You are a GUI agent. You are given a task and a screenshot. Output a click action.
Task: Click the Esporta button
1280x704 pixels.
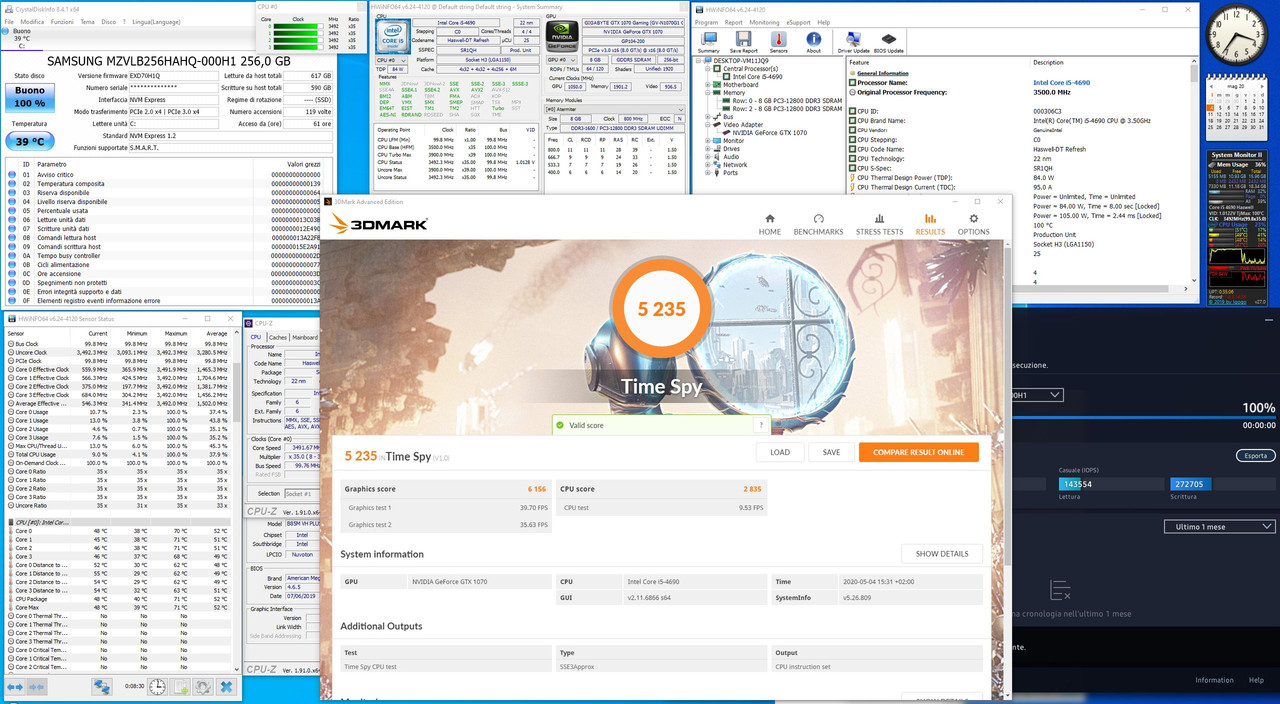point(1255,455)
